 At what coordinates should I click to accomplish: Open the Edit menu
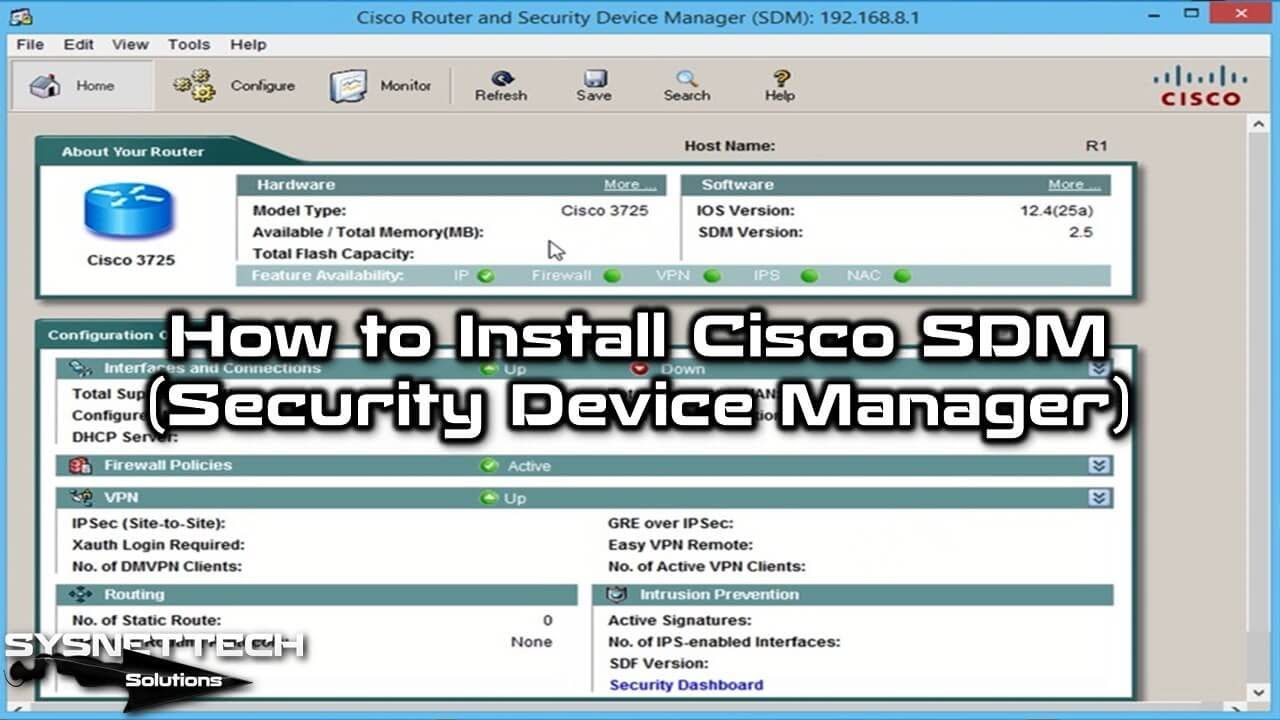click(78, 44)
